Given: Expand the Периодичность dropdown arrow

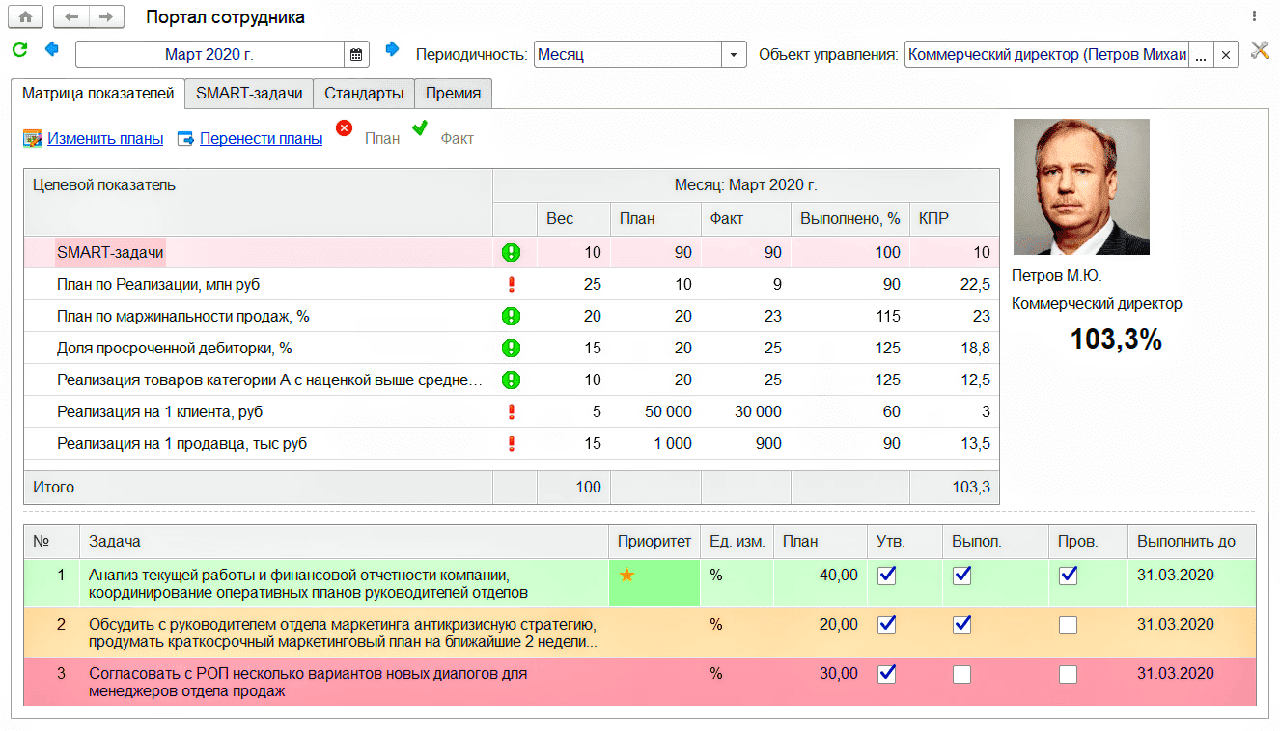Looking at the screenshot, I should pyautogui.click(x=734, y=54).
